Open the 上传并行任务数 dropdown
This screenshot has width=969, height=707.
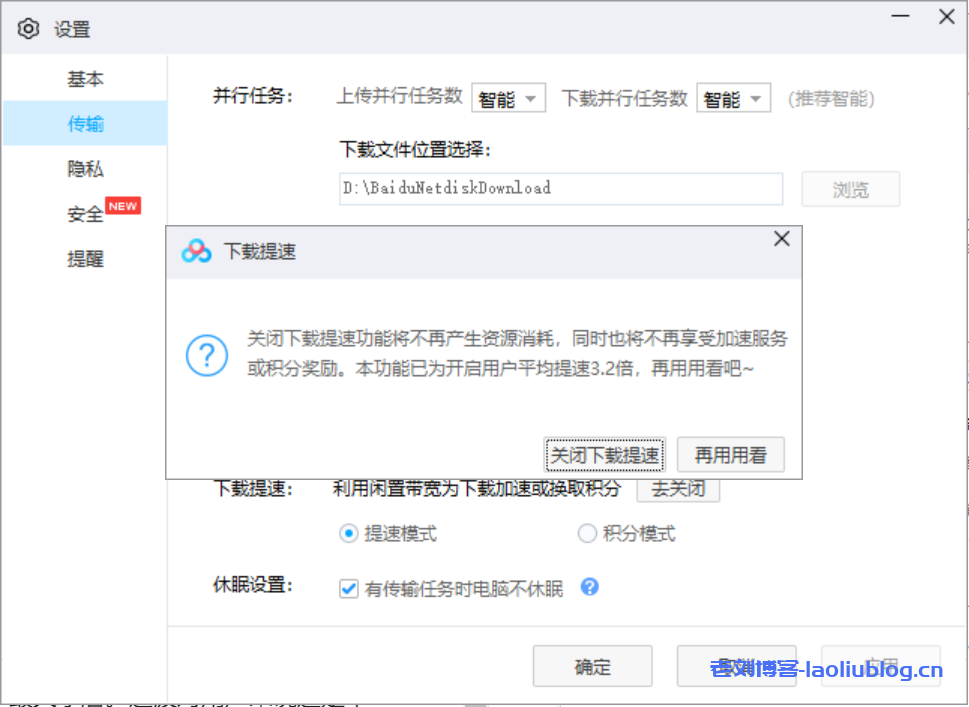[x=508, y=99]
